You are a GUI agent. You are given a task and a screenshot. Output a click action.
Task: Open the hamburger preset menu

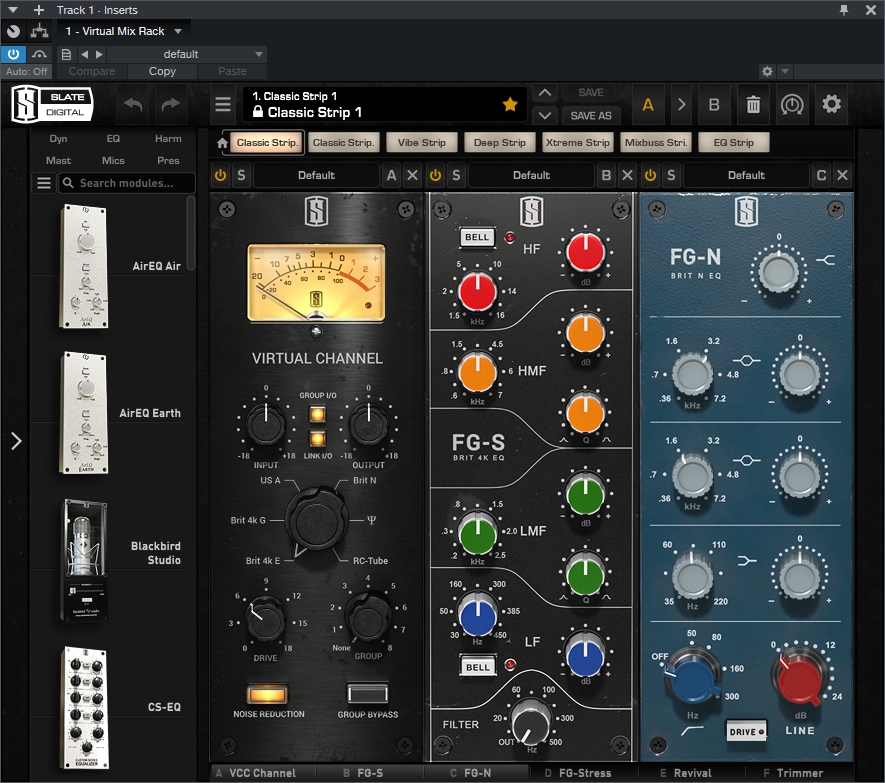[x=223, y=104]
